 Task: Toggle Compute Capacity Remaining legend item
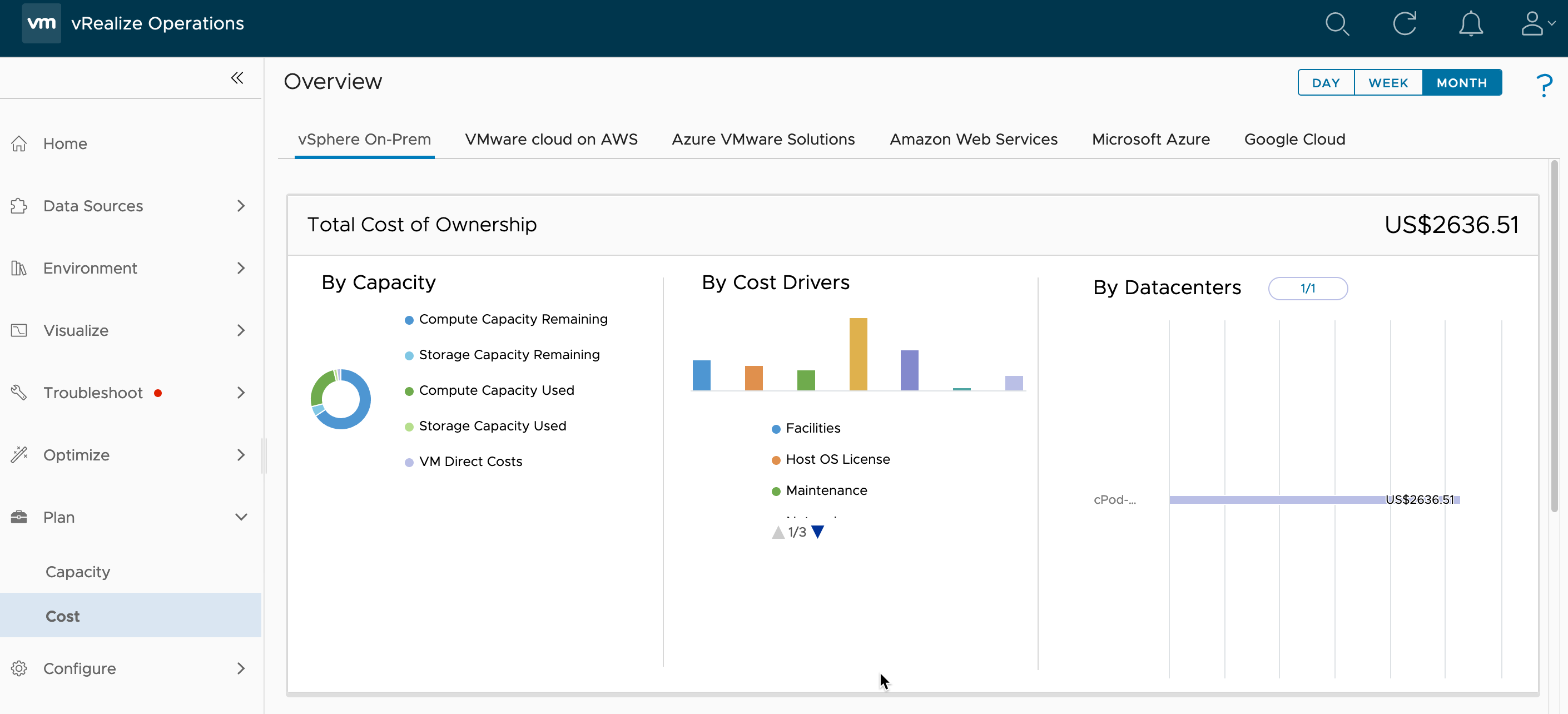coord(506,319)
